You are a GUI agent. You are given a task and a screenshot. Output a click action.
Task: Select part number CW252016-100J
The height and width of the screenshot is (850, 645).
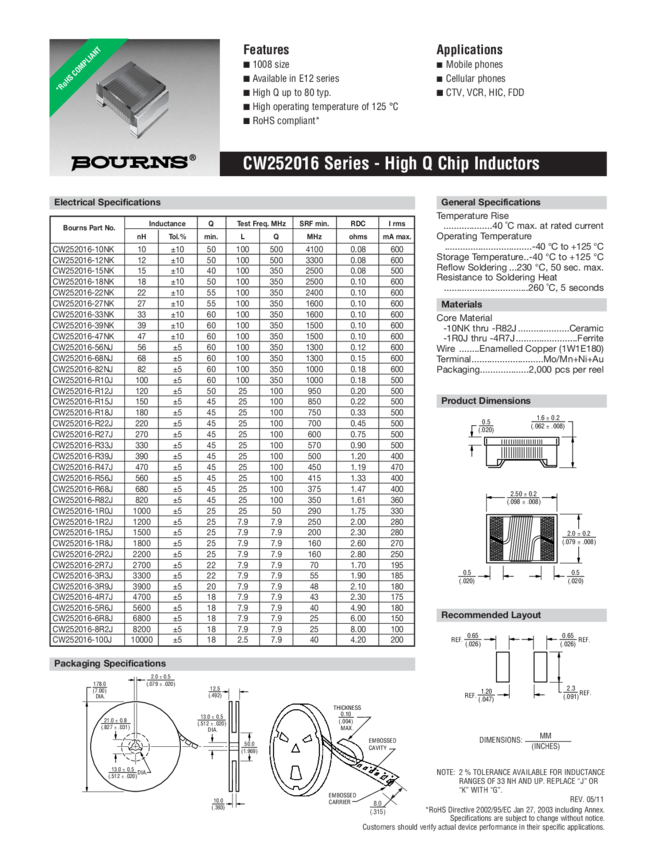click(x=82, y=640)
